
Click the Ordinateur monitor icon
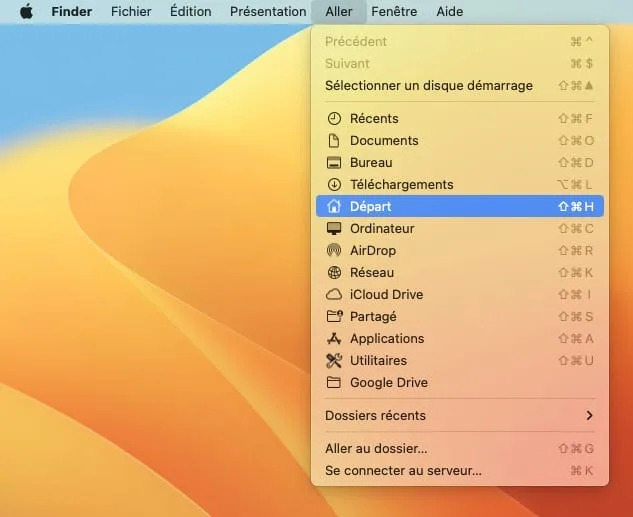point(334,228)
